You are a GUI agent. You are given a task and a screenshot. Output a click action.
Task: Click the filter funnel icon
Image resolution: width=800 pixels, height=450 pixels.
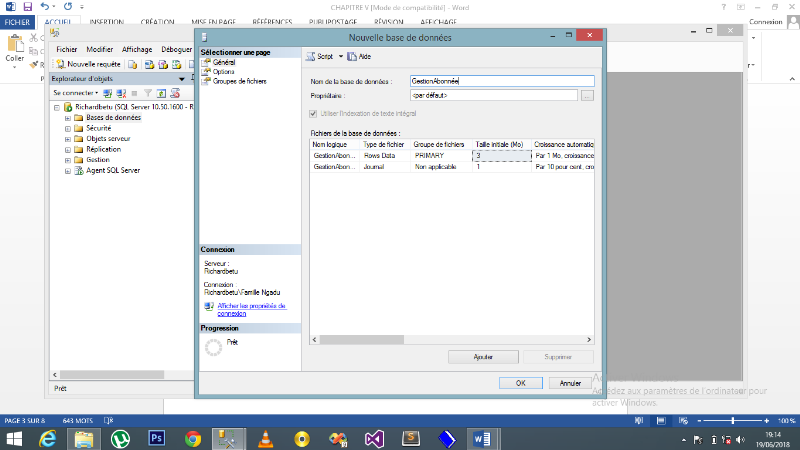[x=148, y=93]
